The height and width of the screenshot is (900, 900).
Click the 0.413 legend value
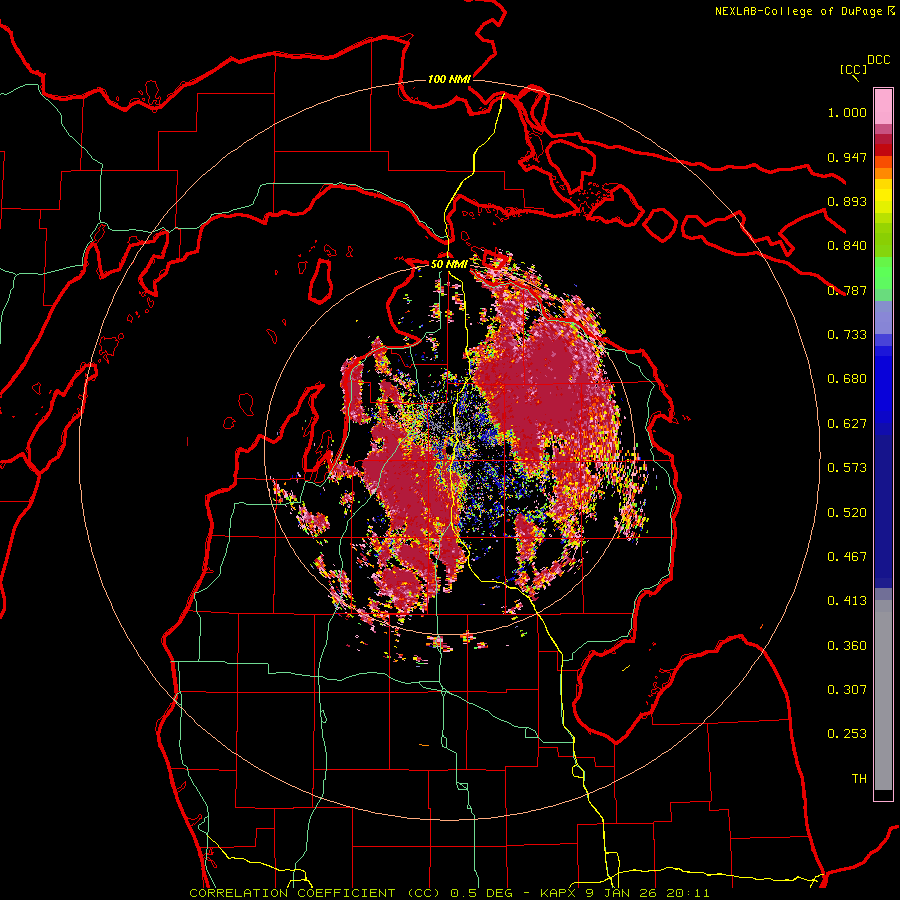847,601
